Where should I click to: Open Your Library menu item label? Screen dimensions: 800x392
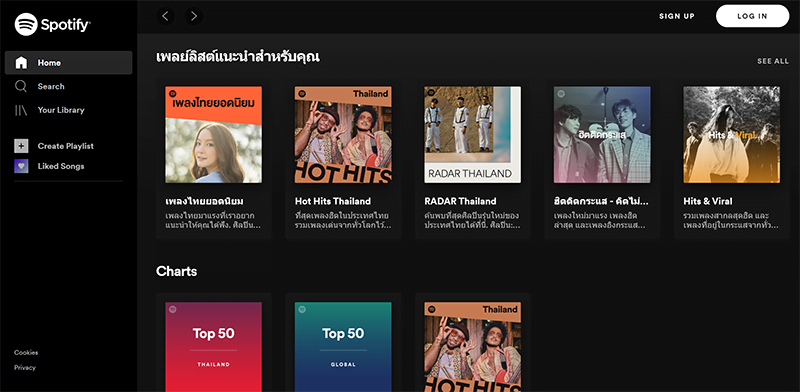tap(61, 110)
